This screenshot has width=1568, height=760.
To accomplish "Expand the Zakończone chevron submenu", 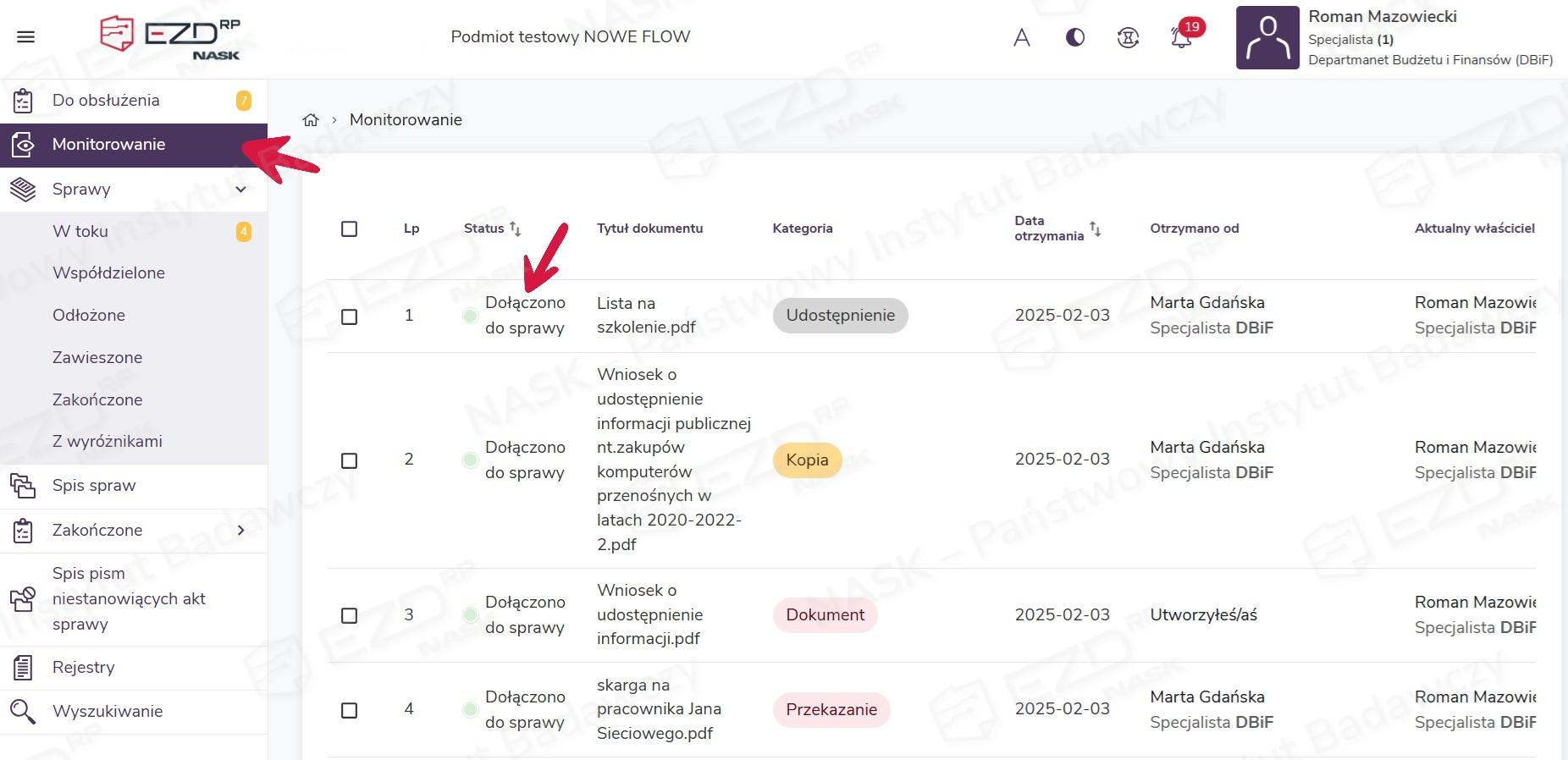I will 240,531.
